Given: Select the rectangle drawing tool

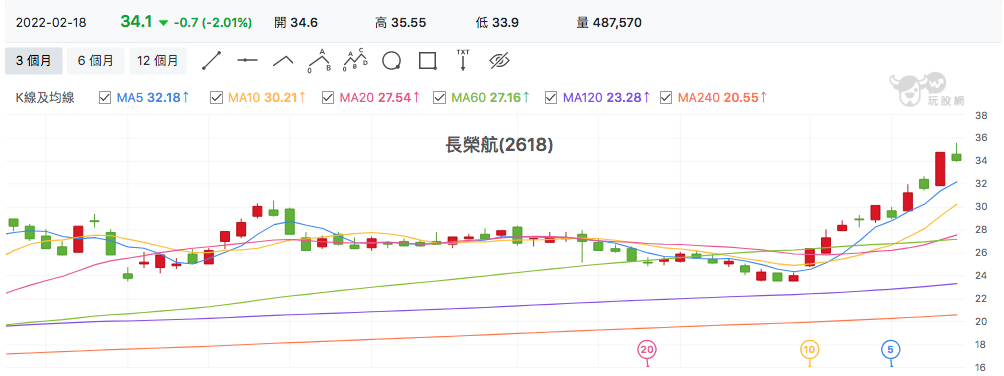Looking at the screenshot, I should click(x=427, y=61).
